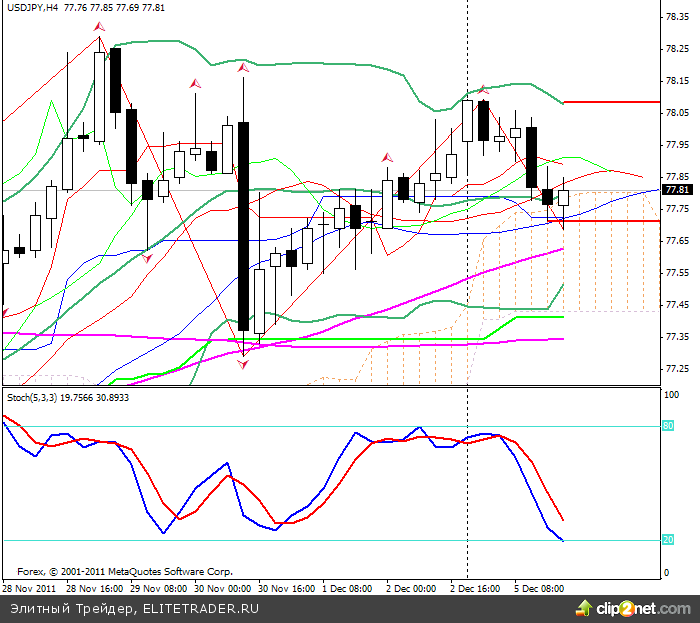
Task: Select the down fractal arrow near 77.60 on 29 Nov
Action: click(147, 258)
